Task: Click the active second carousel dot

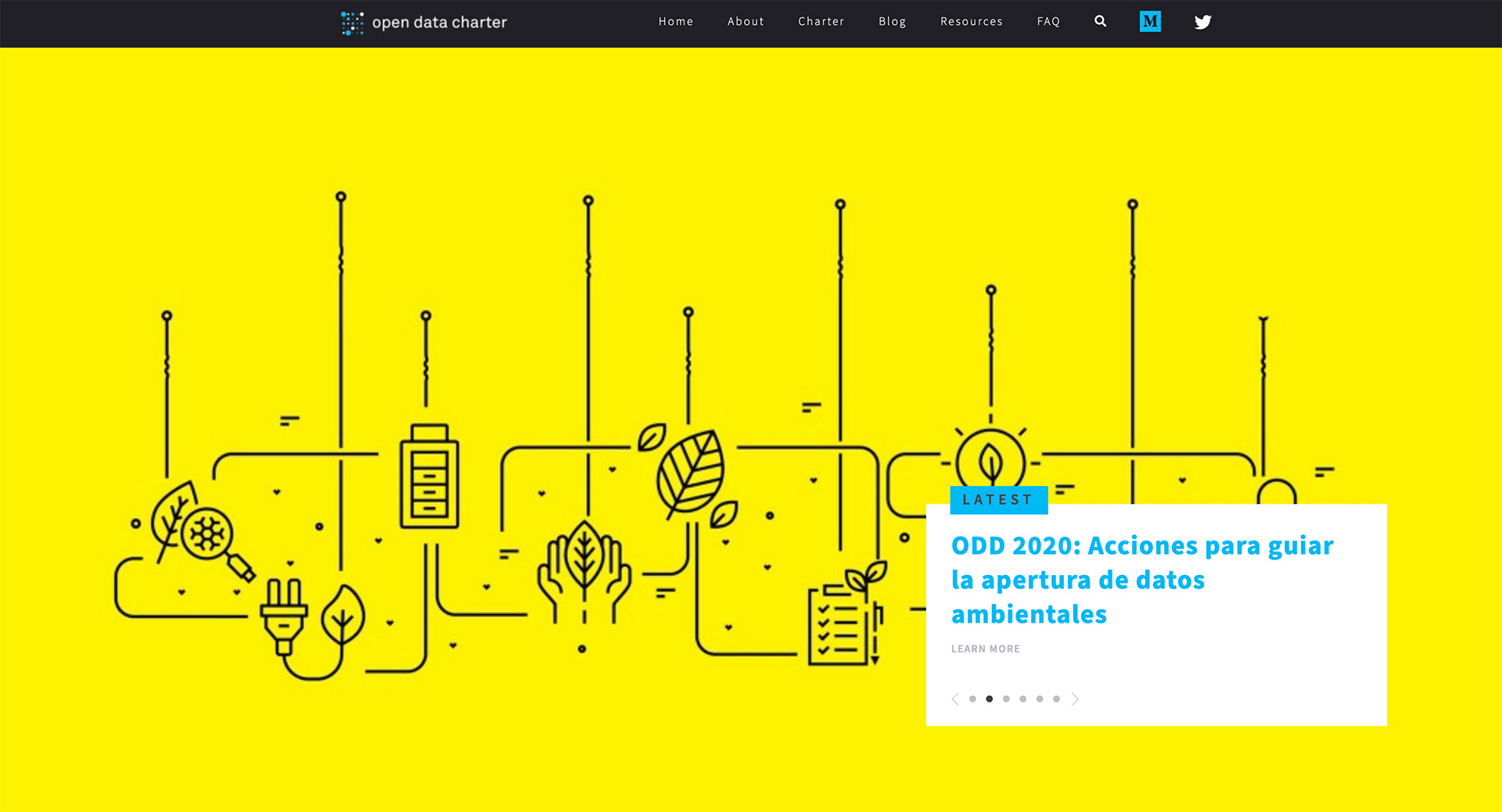Action: (990, 699)
